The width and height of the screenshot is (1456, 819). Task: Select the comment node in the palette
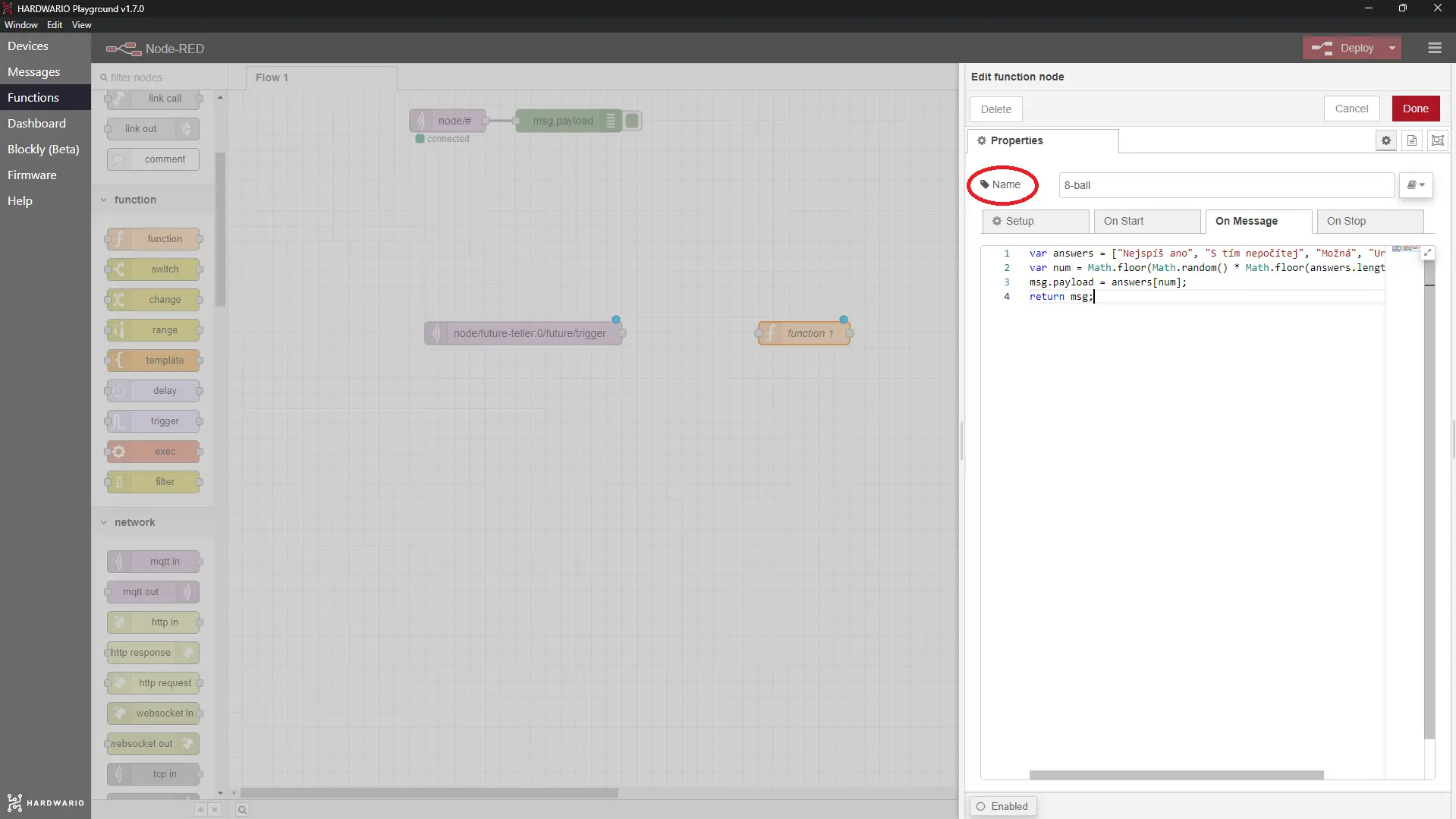pyautogui.click(x=153, y=159)
